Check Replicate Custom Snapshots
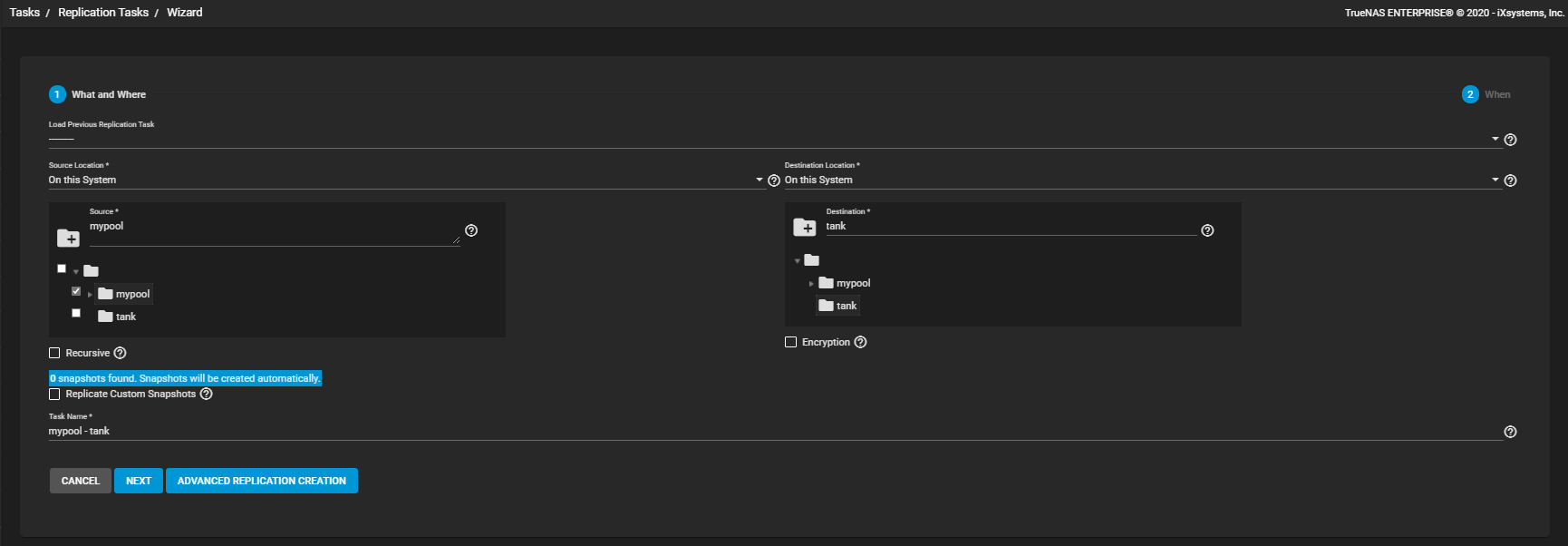The image size is (1568, 546). (54, 394)
